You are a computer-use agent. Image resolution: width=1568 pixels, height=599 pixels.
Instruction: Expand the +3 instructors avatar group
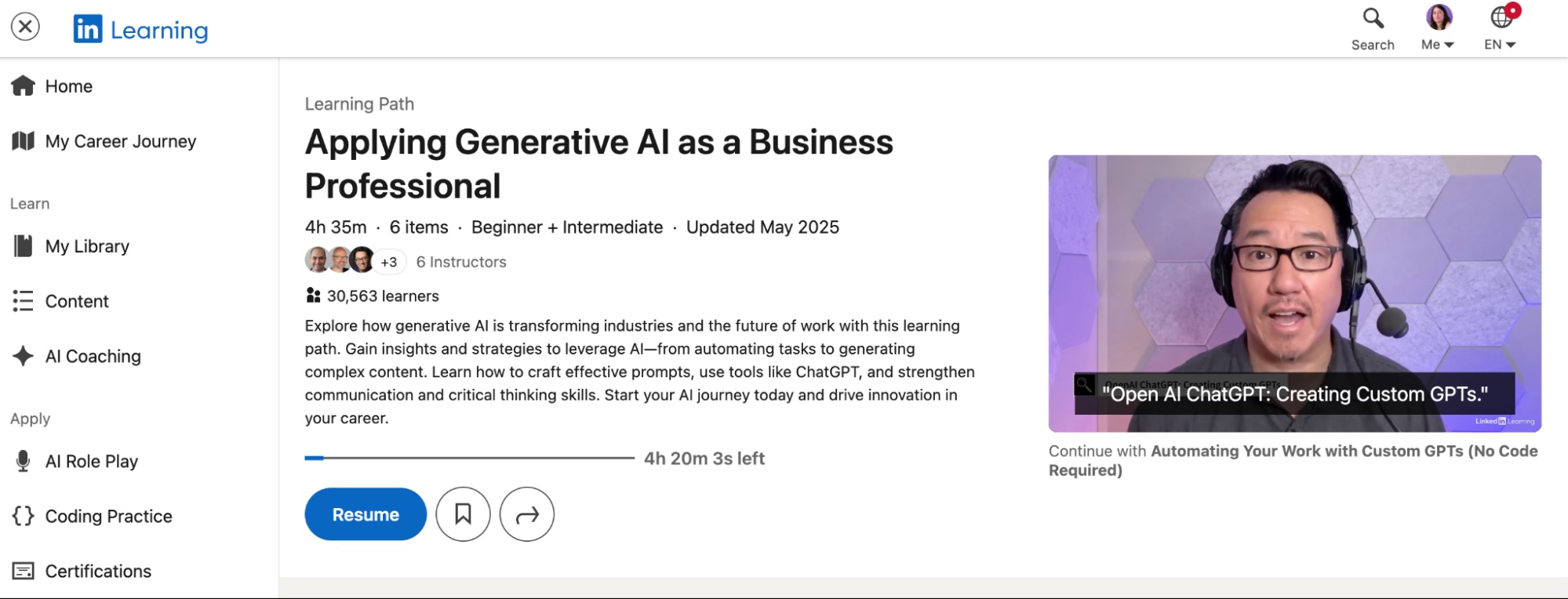pyautogui.click(x=387, y=261)
